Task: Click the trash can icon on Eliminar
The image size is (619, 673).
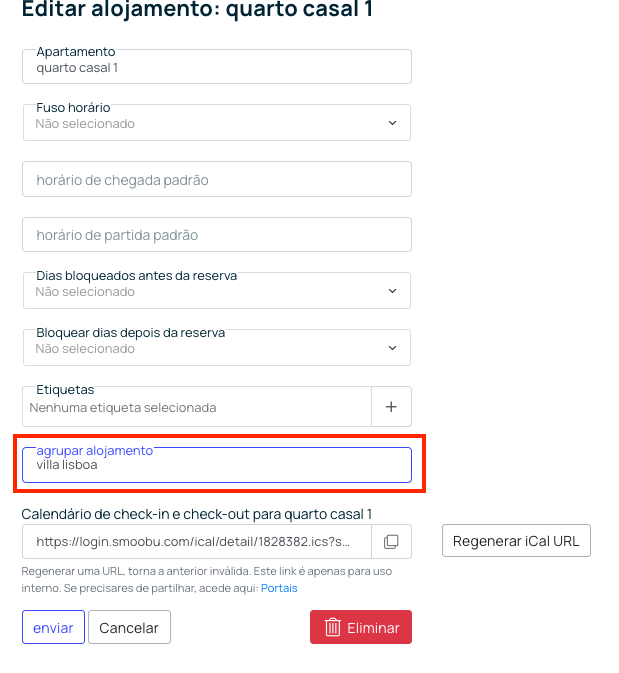Action: pos(333,628)
